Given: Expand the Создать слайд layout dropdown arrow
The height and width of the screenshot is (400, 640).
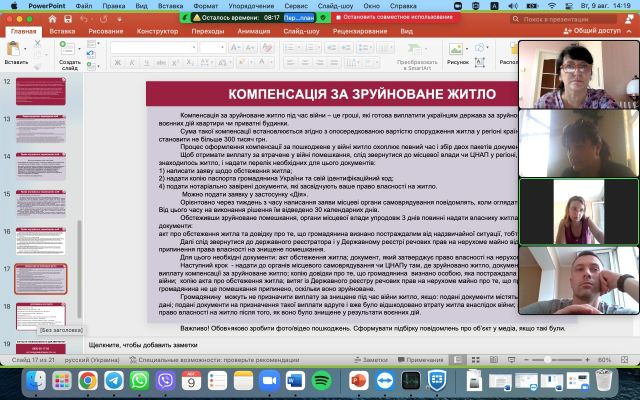Looking at the screenshot, I should (79, 49).
